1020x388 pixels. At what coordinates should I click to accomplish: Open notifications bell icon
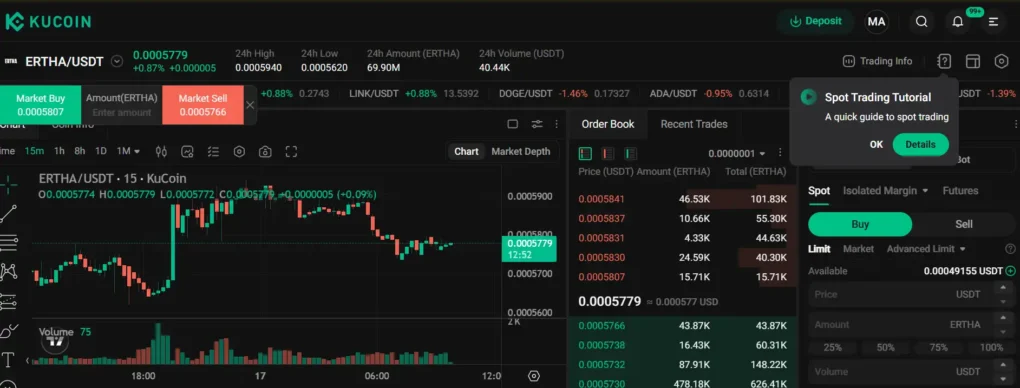[958, 21]
